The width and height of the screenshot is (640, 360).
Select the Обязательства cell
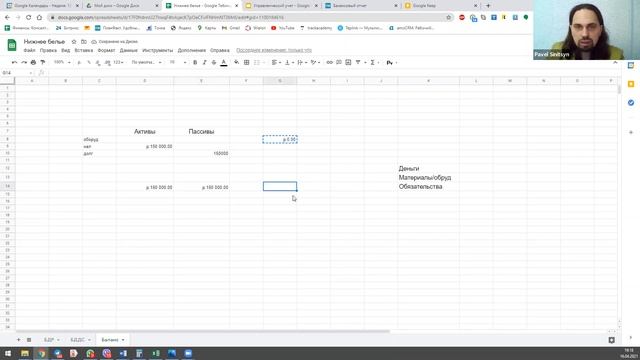(x=429, y=187)
